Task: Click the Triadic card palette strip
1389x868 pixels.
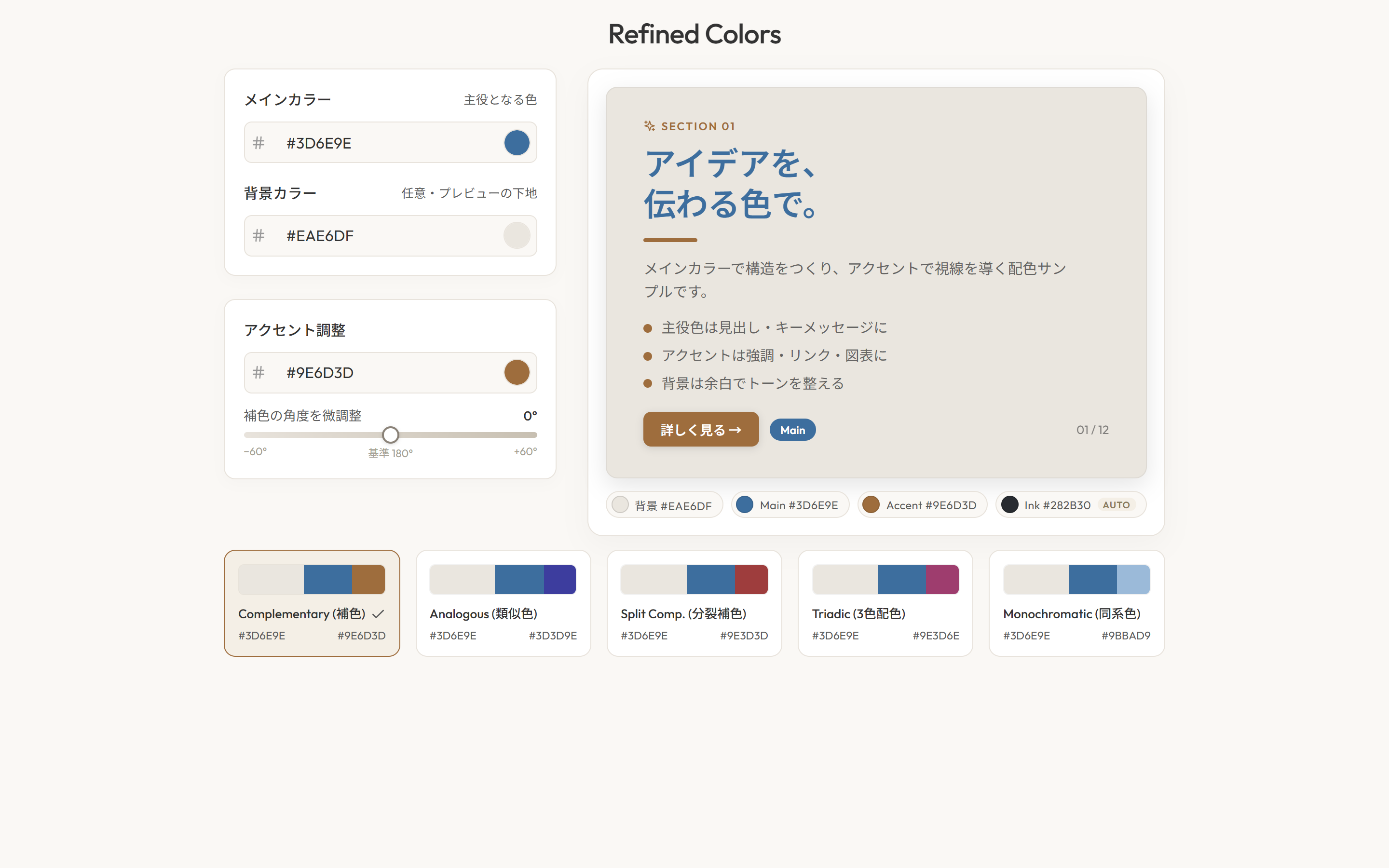Action: 885,579
